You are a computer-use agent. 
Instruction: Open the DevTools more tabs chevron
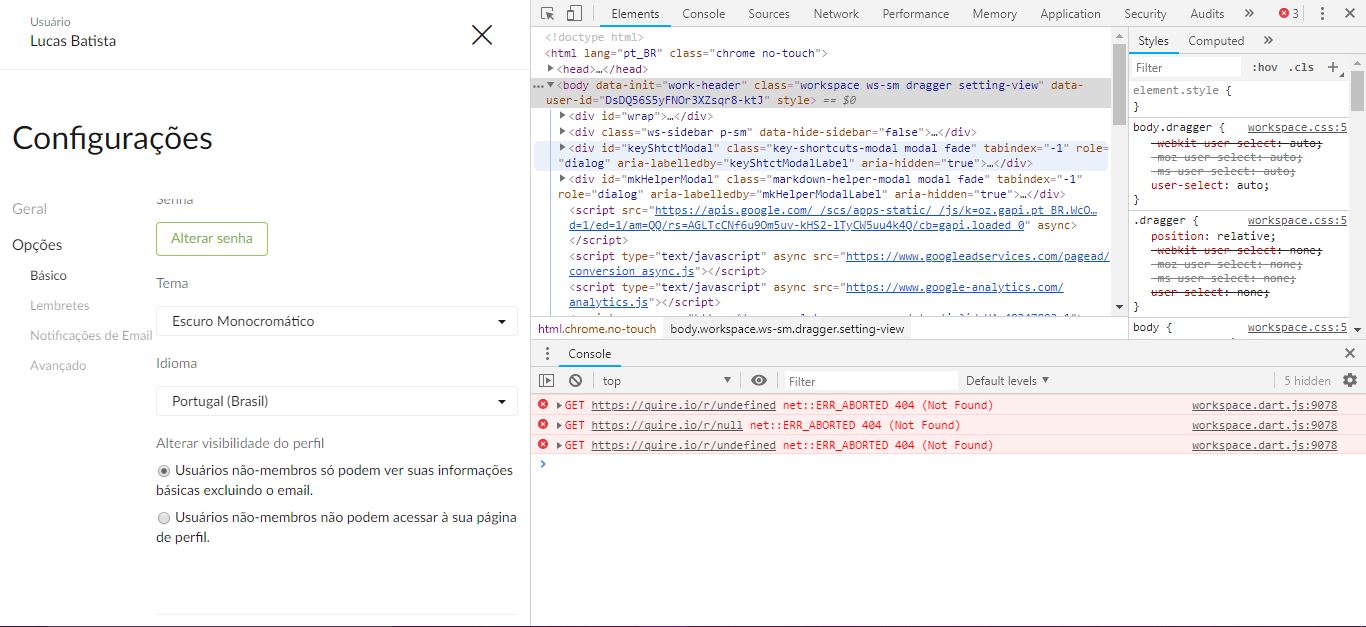(1249, 14)
